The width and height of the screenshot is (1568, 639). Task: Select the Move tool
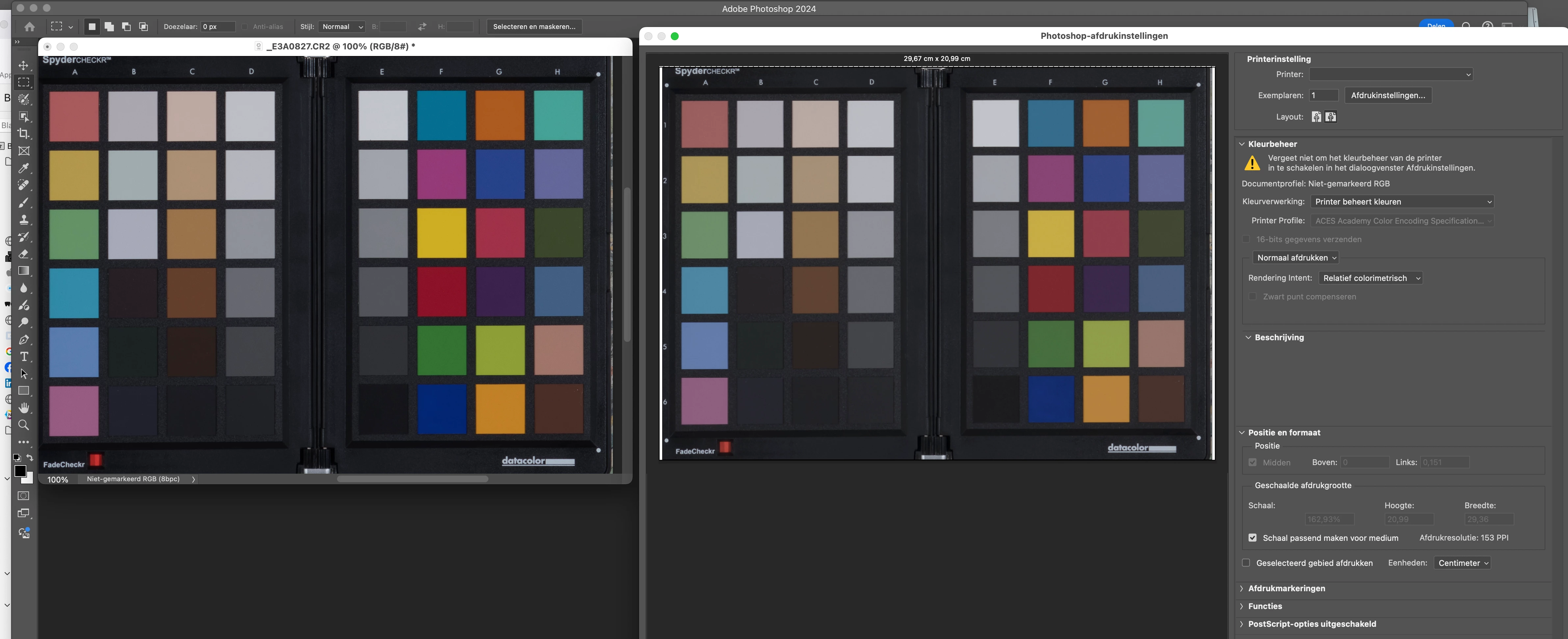click(x=24, y=65)
